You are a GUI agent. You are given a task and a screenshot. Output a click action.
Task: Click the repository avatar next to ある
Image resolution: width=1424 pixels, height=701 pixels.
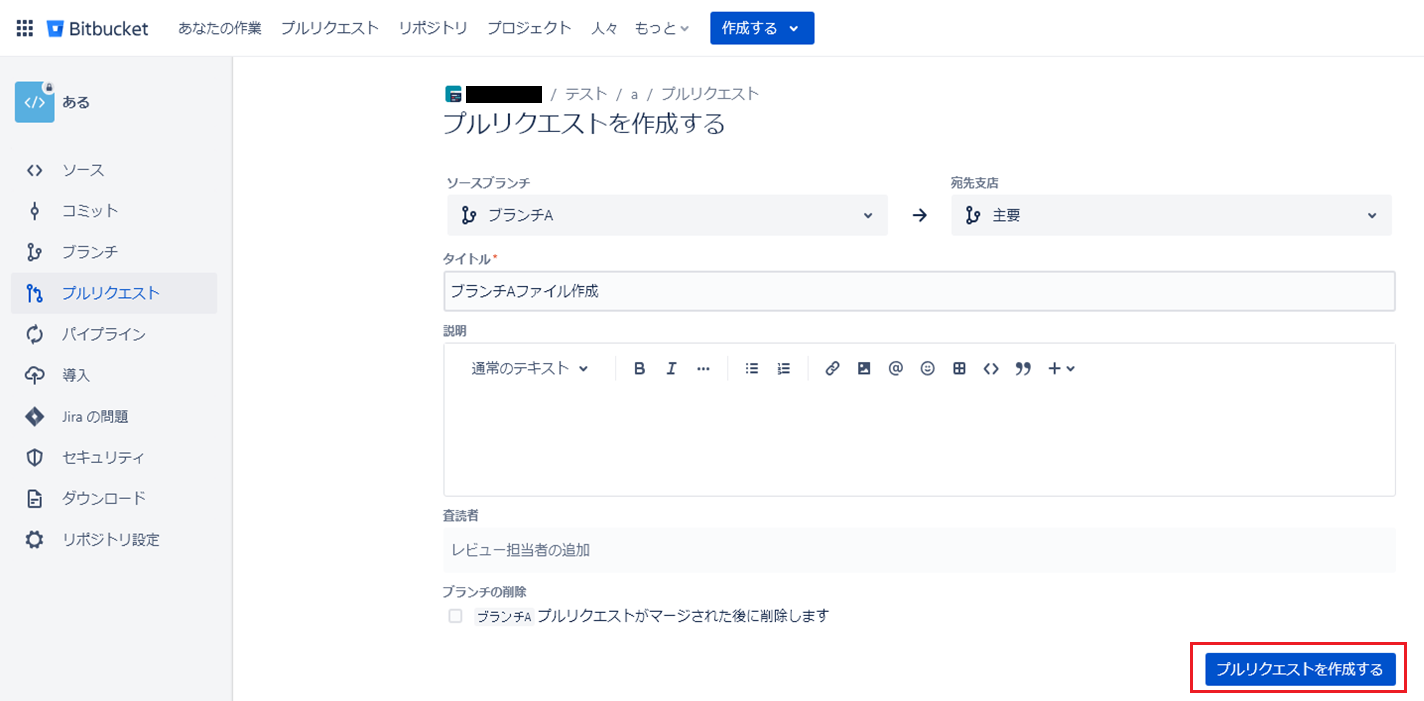[x=34, y=102]
